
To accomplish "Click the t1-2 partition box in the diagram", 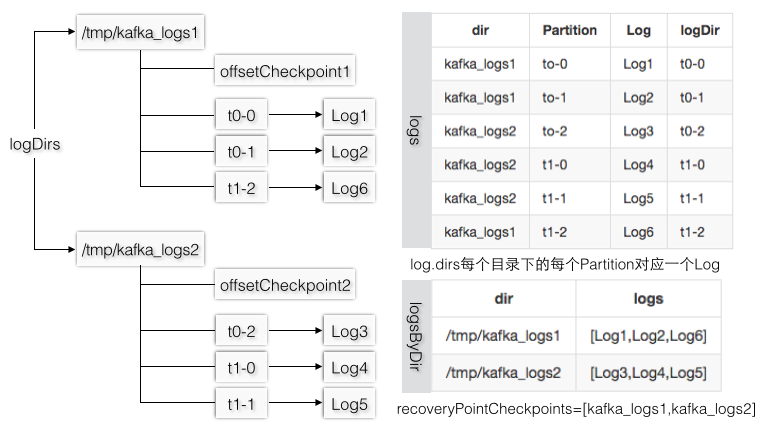I will pyautogui.click(x=241, y=186).
